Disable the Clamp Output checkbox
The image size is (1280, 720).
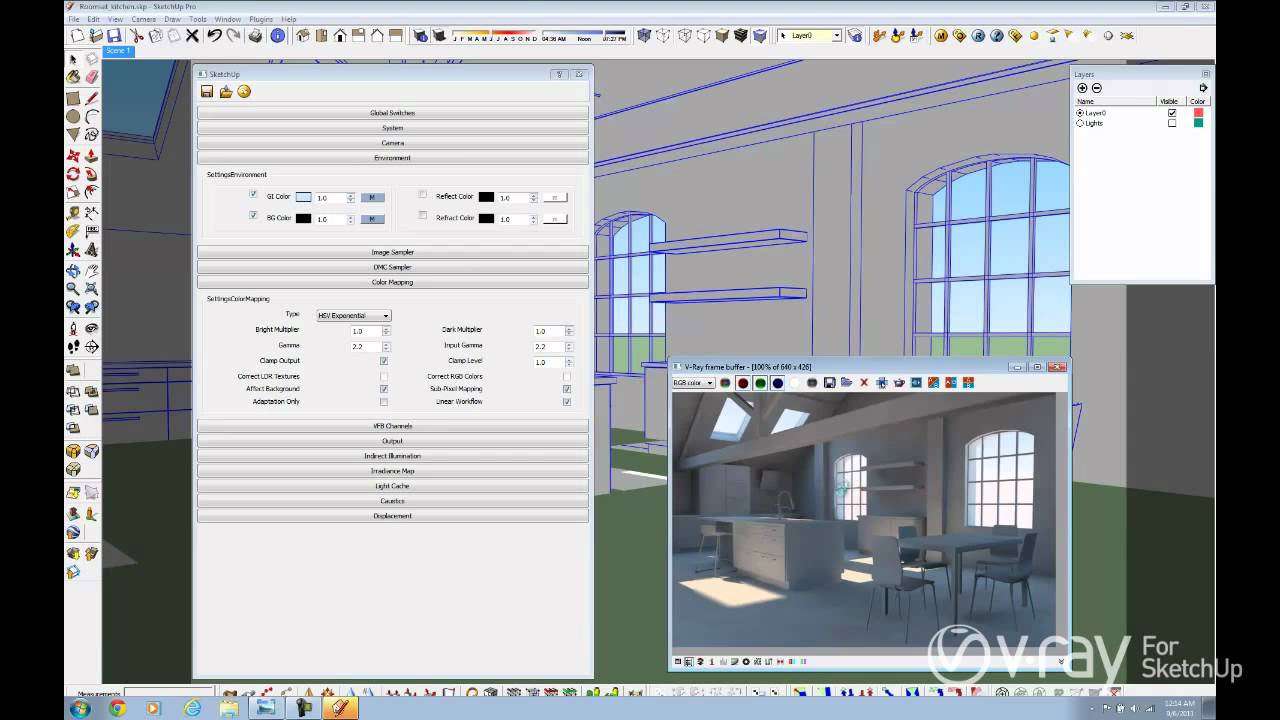(384, 361)
